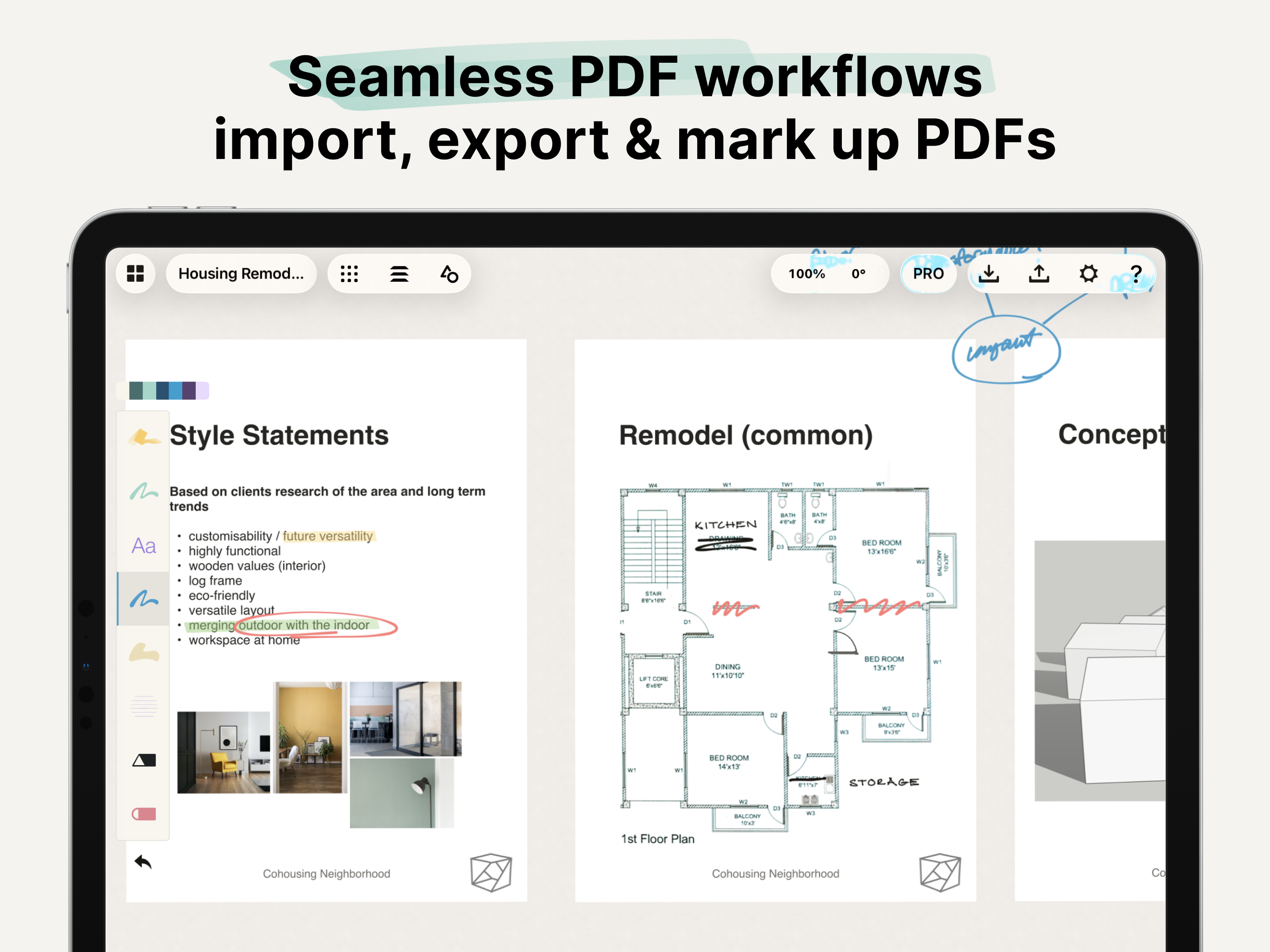Pick the light blue palette swatch
The height and width of the screenshot is (952, 1270).
[176, 390]
